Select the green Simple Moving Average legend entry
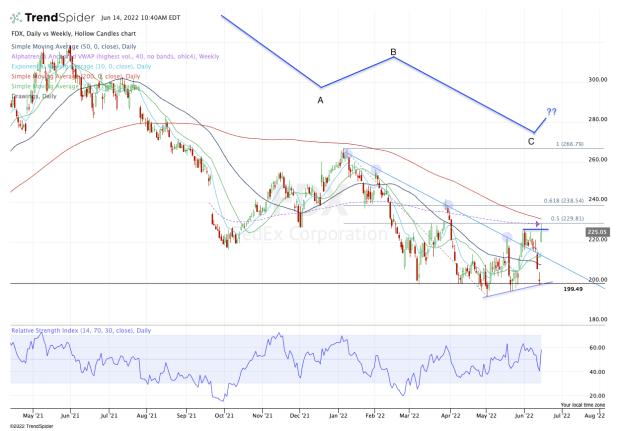The image size is (620, 431). [76, 86]
